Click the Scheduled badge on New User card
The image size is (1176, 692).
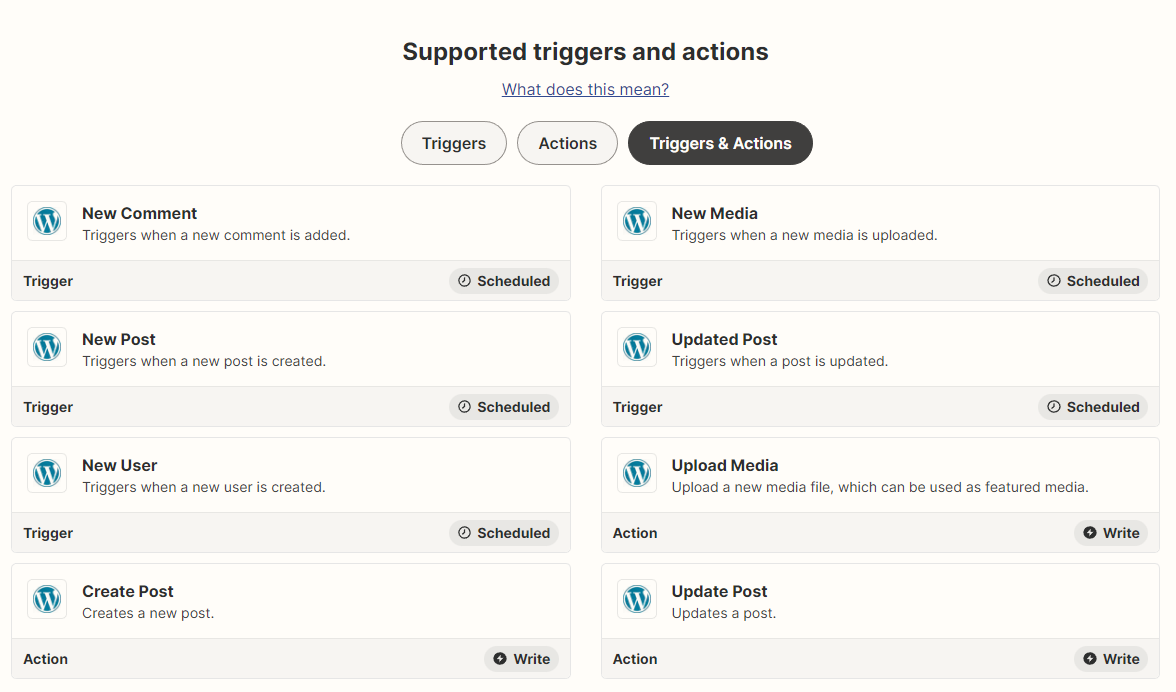504,533
